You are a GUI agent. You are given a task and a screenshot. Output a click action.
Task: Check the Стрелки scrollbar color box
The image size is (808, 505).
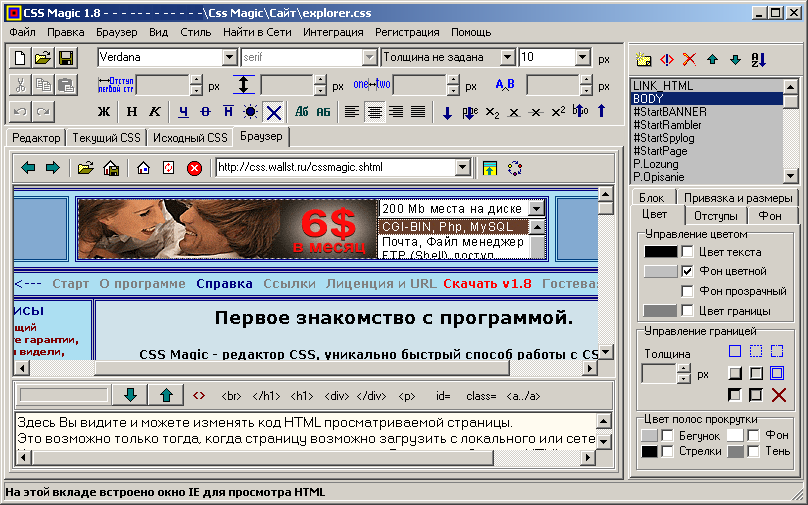(x=667, y=451)
